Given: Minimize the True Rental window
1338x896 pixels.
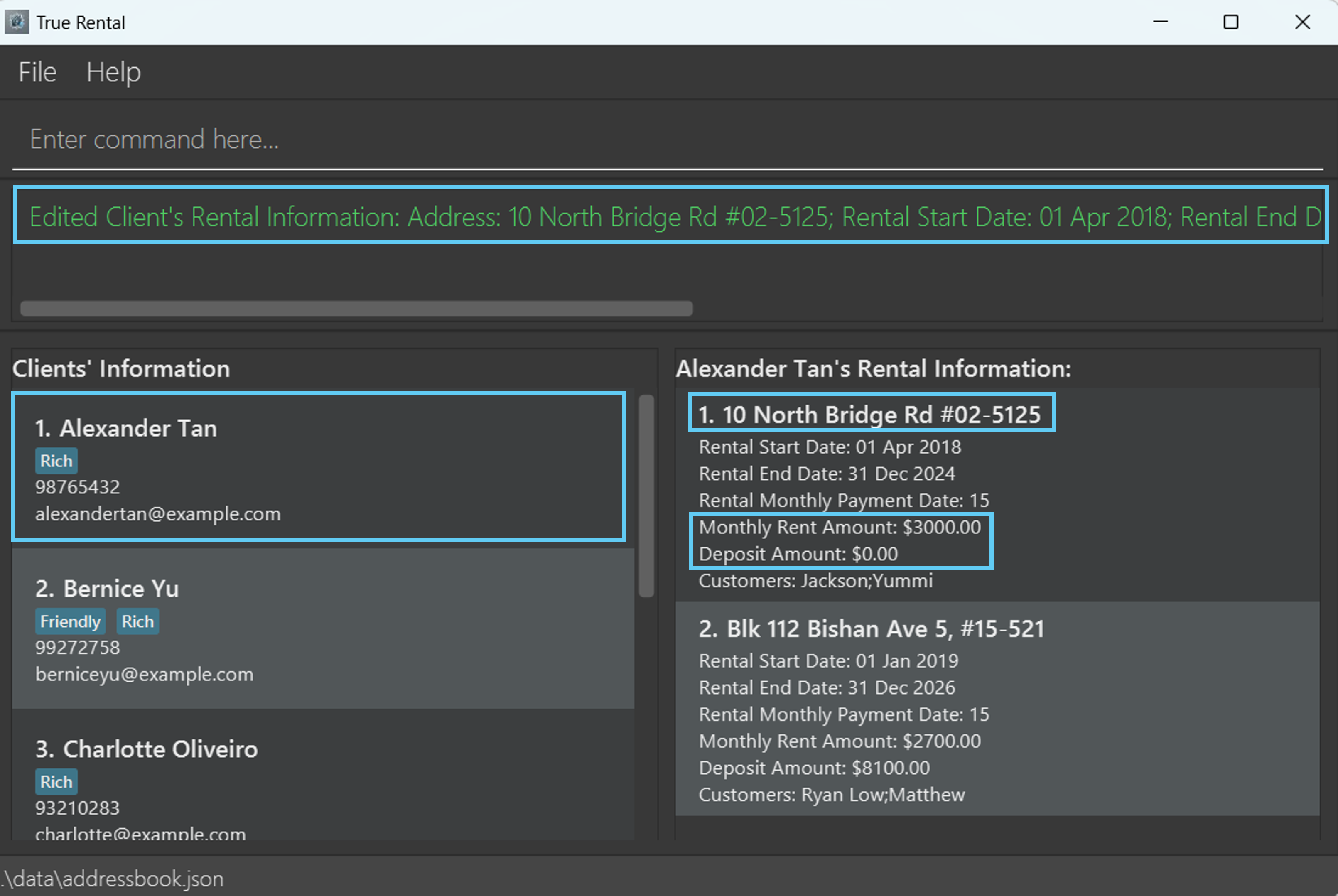Looking at the screenshot, I should (1160, 22).
